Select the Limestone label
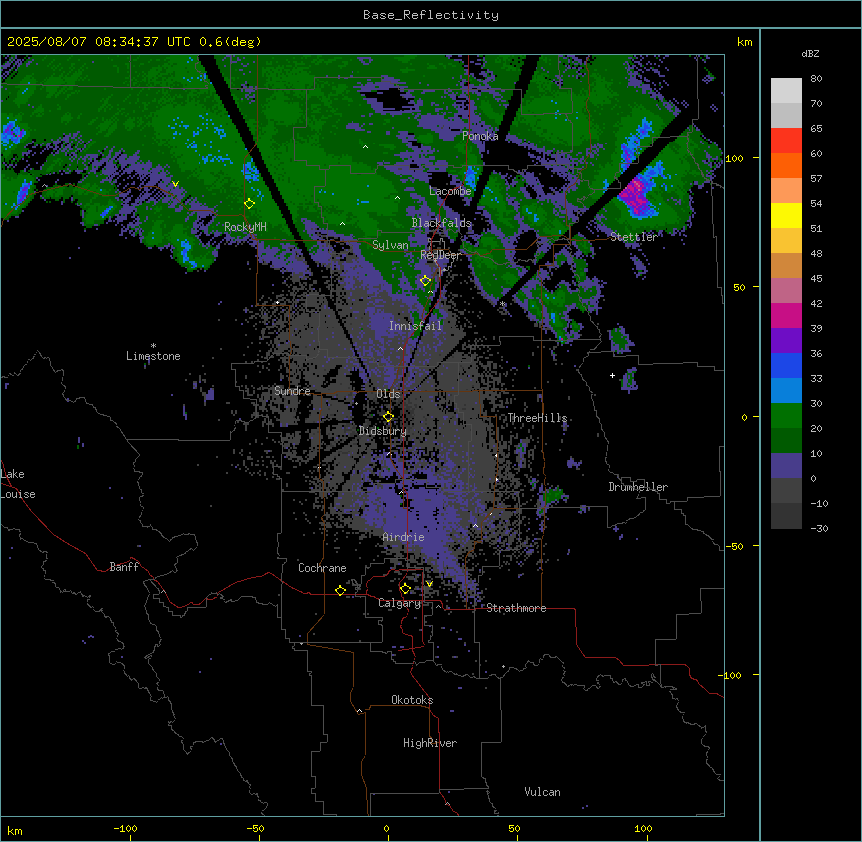 [153, 356]
